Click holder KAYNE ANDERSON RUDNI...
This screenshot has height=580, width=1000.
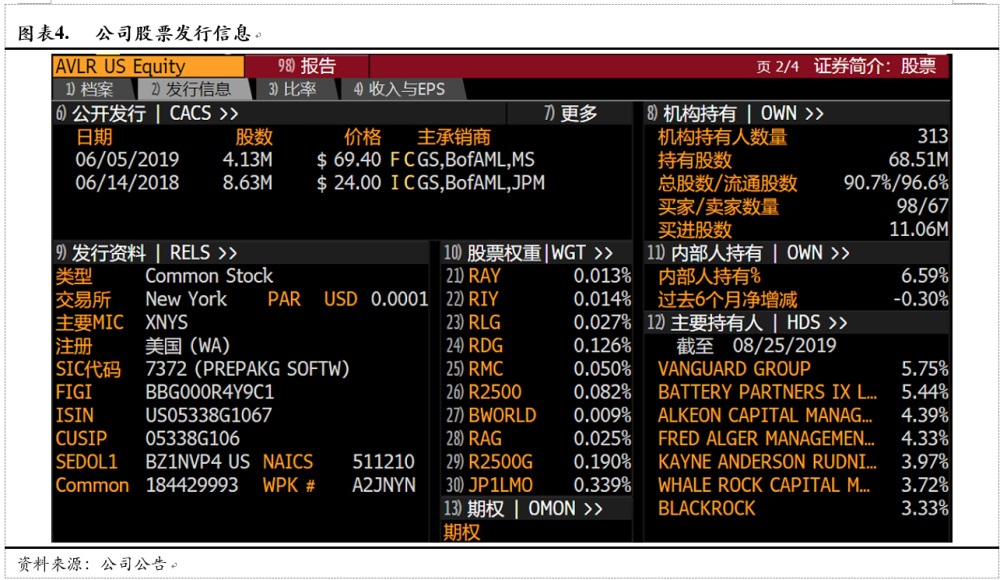[x=767, y=462]
